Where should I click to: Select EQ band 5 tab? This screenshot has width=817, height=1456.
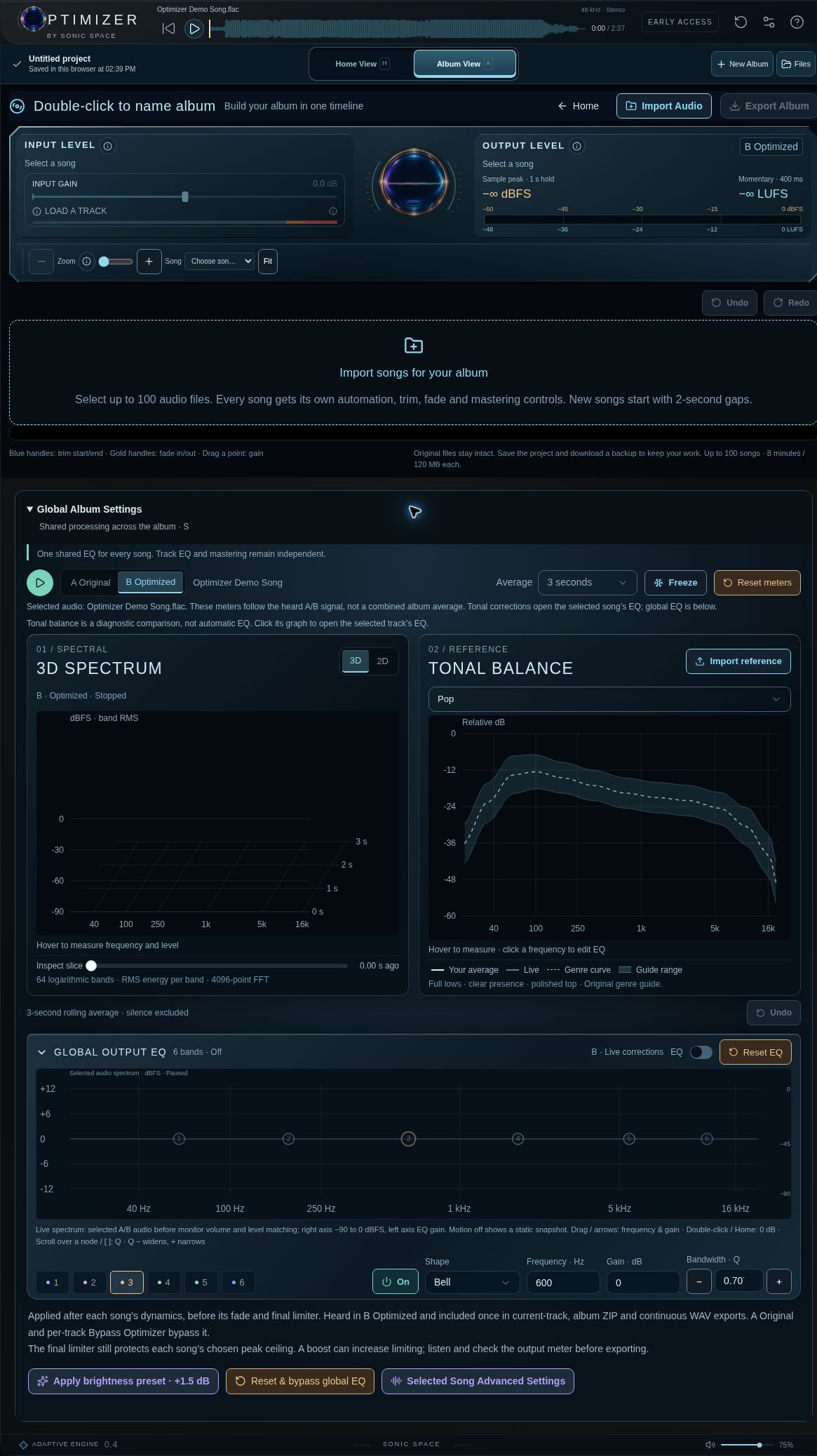click(201, 1283)
